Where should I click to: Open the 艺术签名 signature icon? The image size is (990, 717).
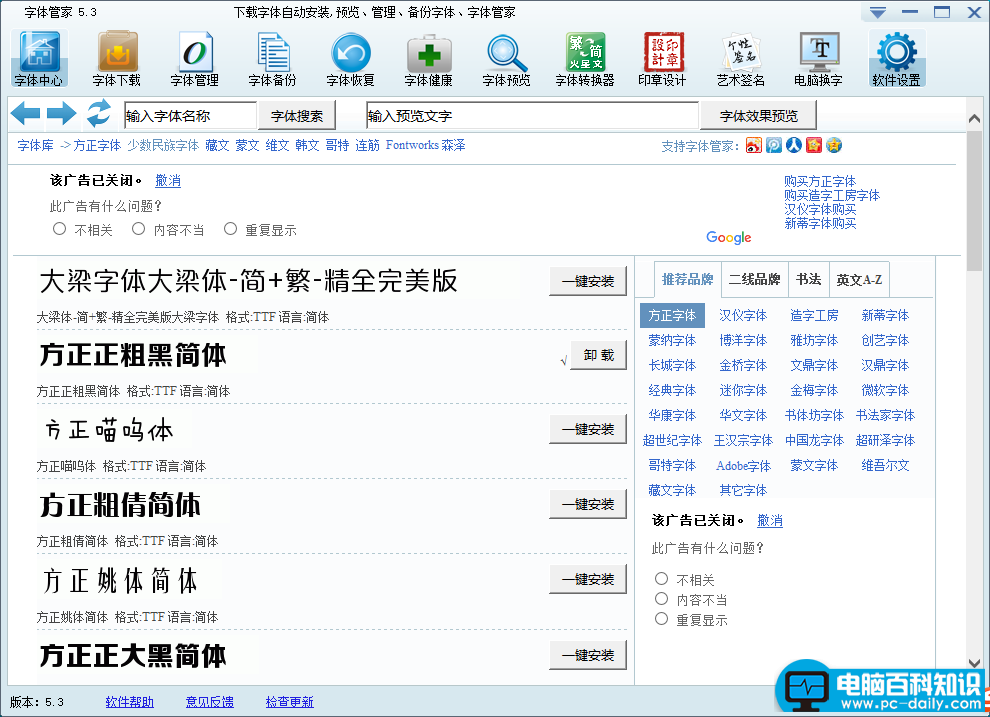tap(741, 59)
